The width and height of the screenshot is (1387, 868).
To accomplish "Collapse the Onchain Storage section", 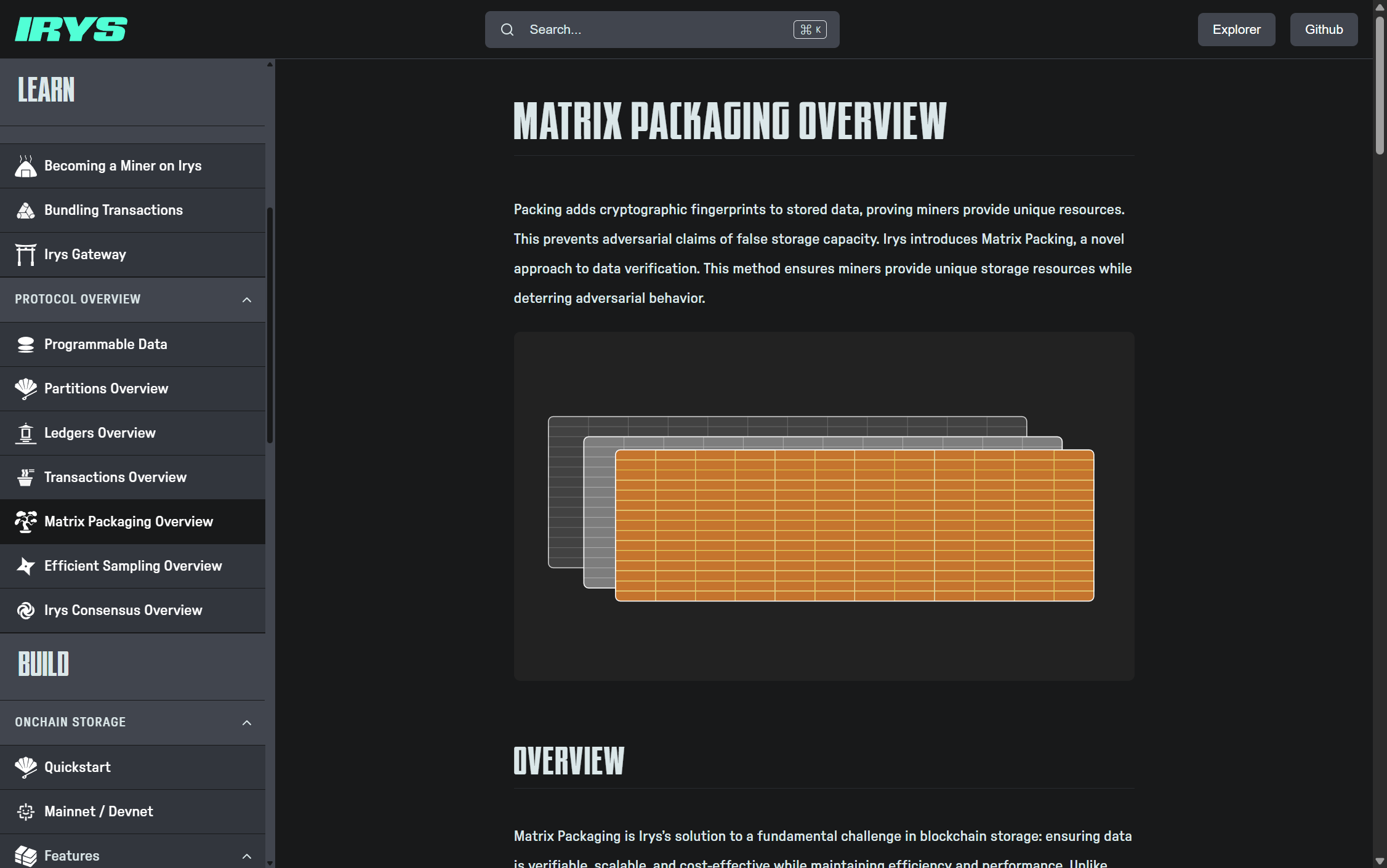I will pyautogui.click(x=247, y=723).
